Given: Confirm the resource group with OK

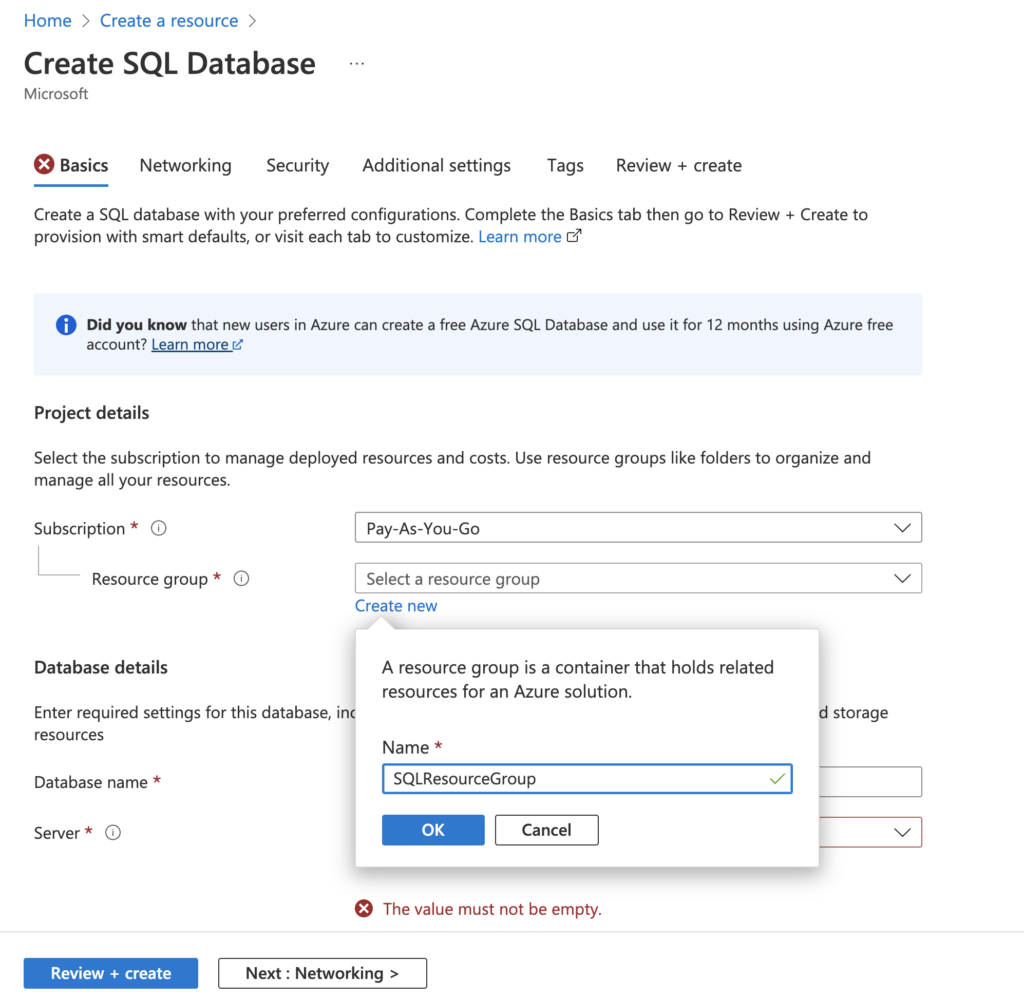Looking at the screenshot, I should pyautogui.click(x=433, y=829).
